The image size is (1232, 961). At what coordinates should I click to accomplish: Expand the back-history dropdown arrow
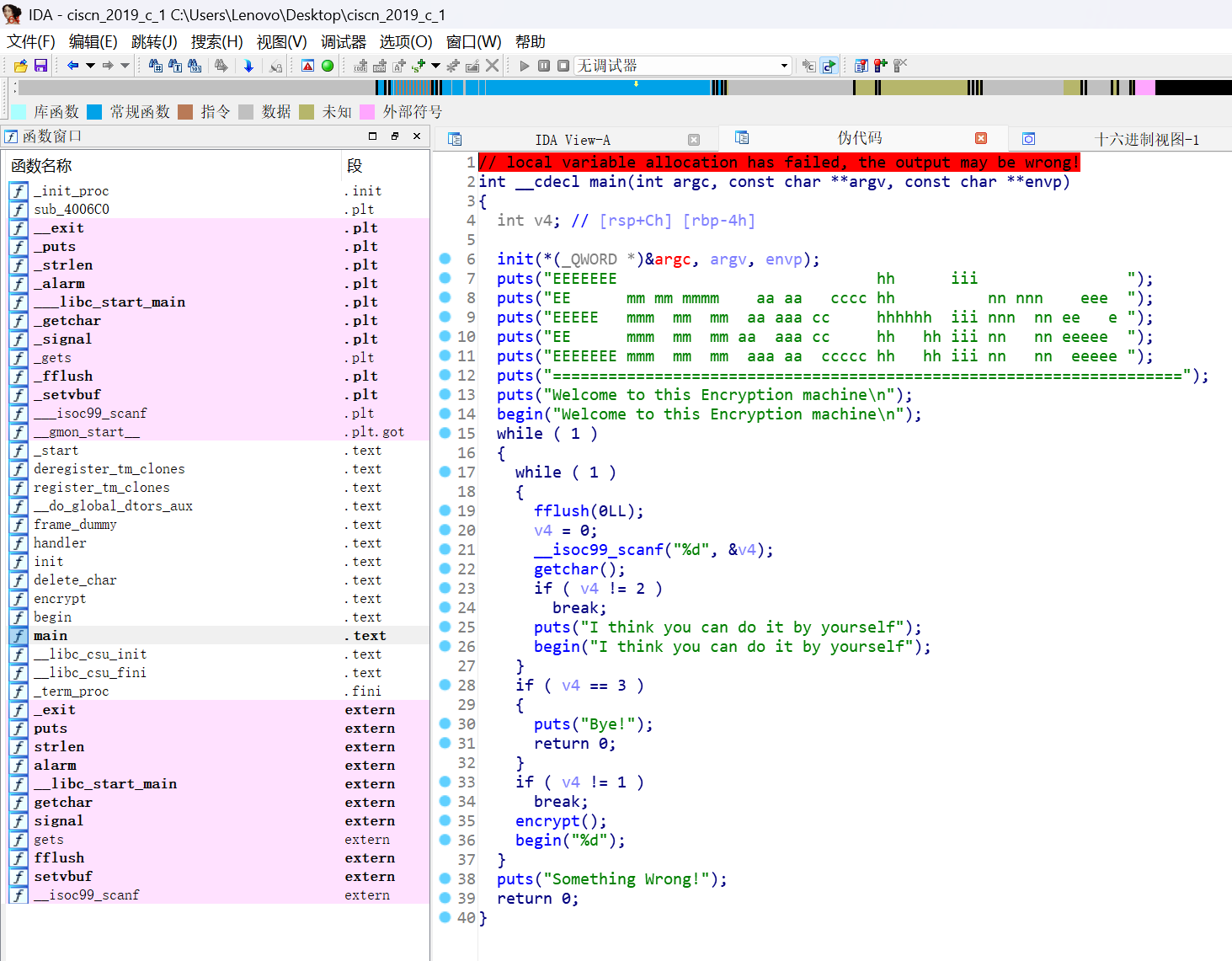(90, 66)
